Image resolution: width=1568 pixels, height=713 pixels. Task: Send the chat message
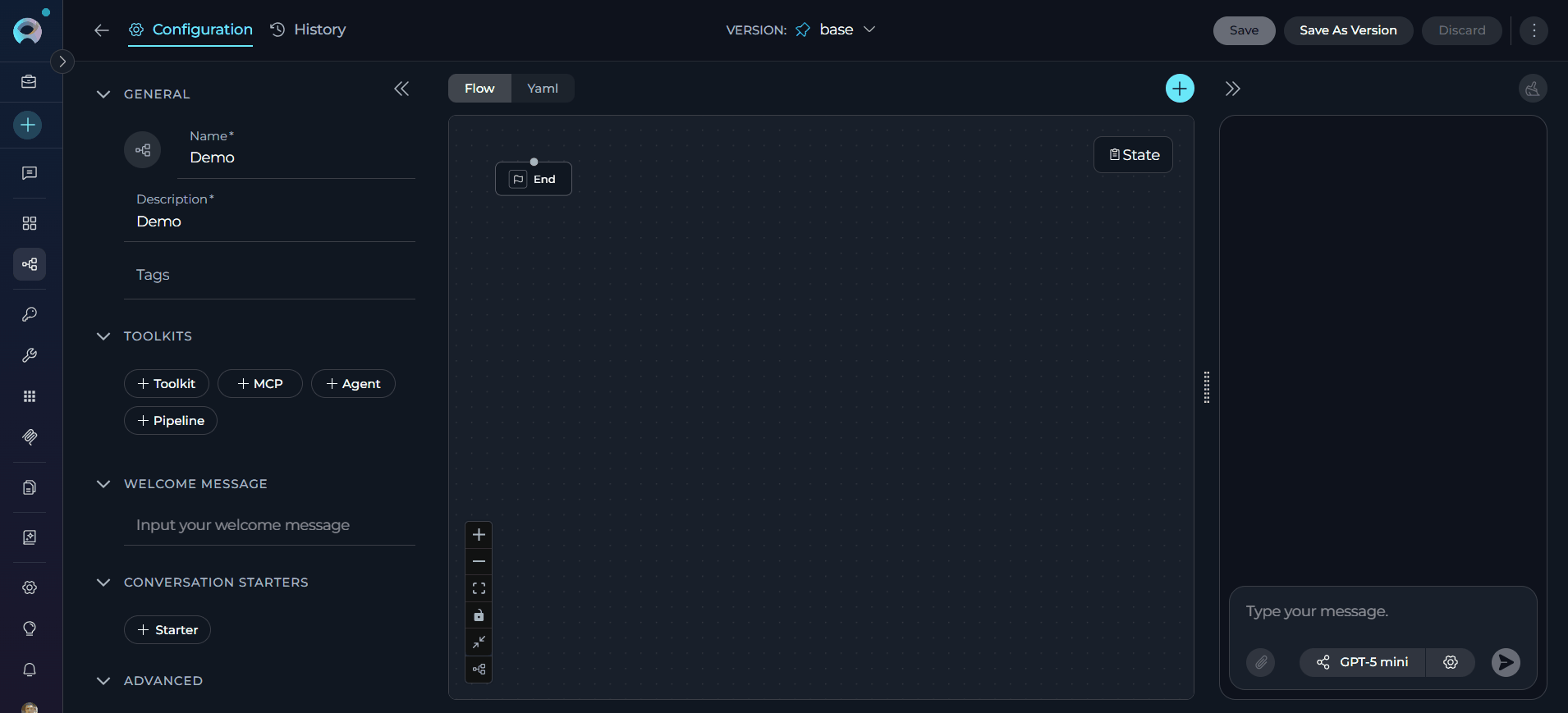pos(1505,662)
